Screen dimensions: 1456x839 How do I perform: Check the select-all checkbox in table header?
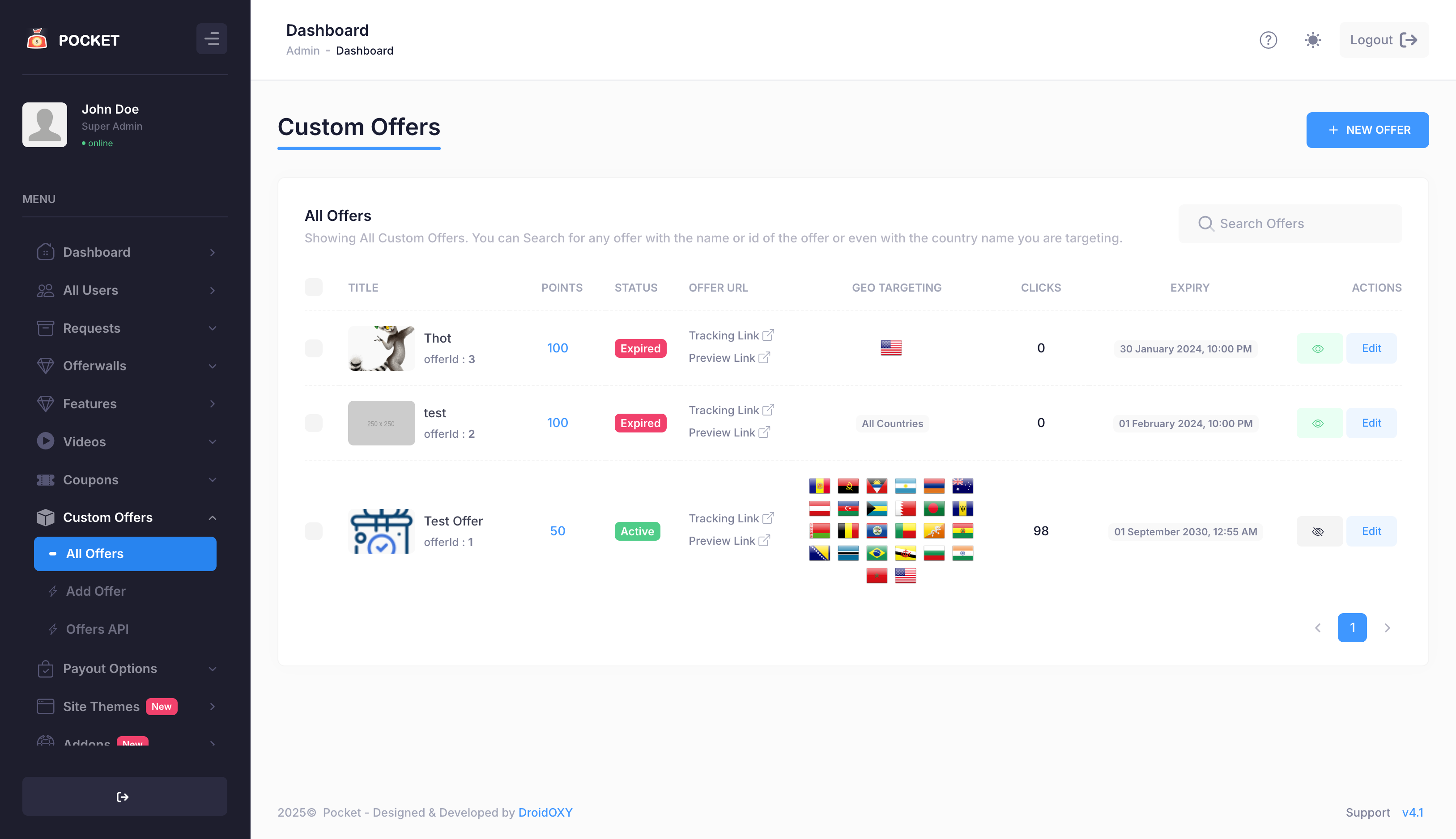(314, 287)
